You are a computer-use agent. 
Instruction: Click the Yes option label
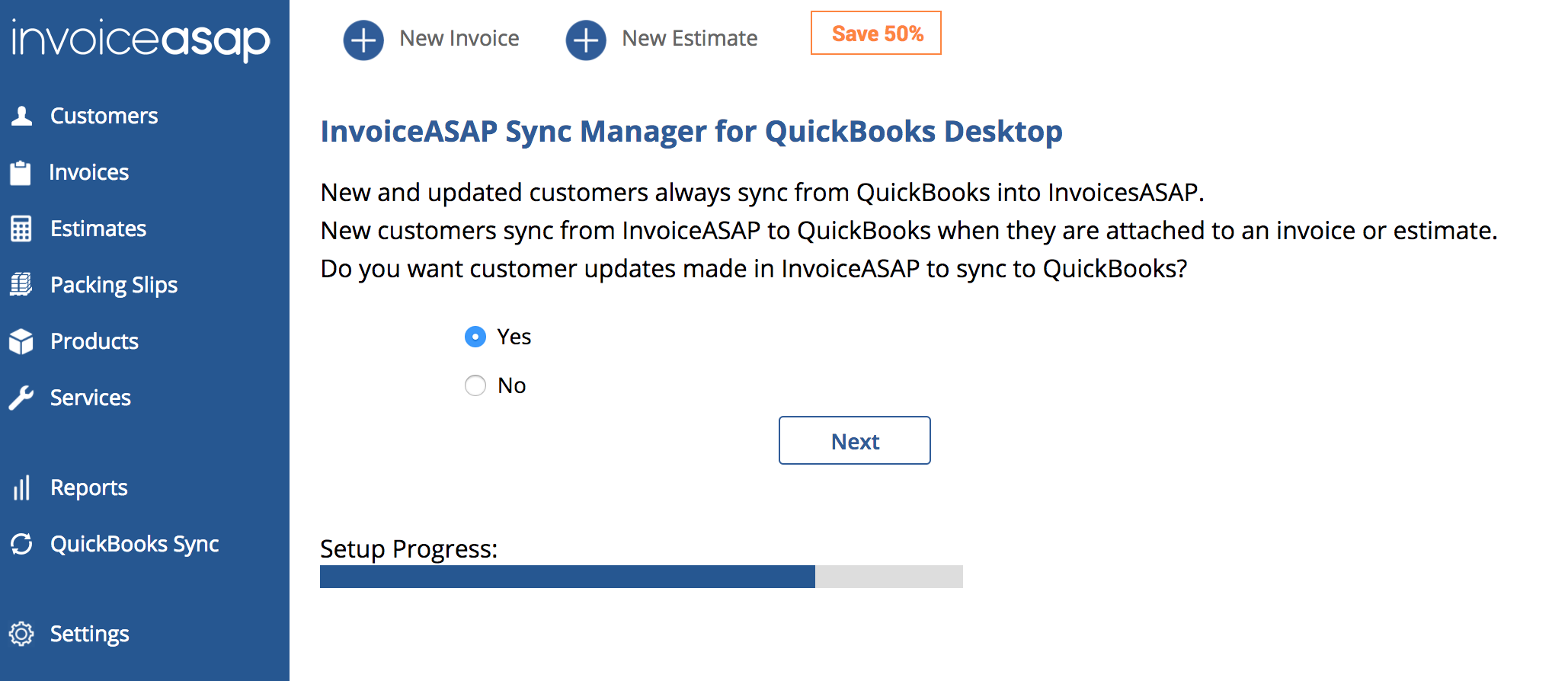click(514, 337)
